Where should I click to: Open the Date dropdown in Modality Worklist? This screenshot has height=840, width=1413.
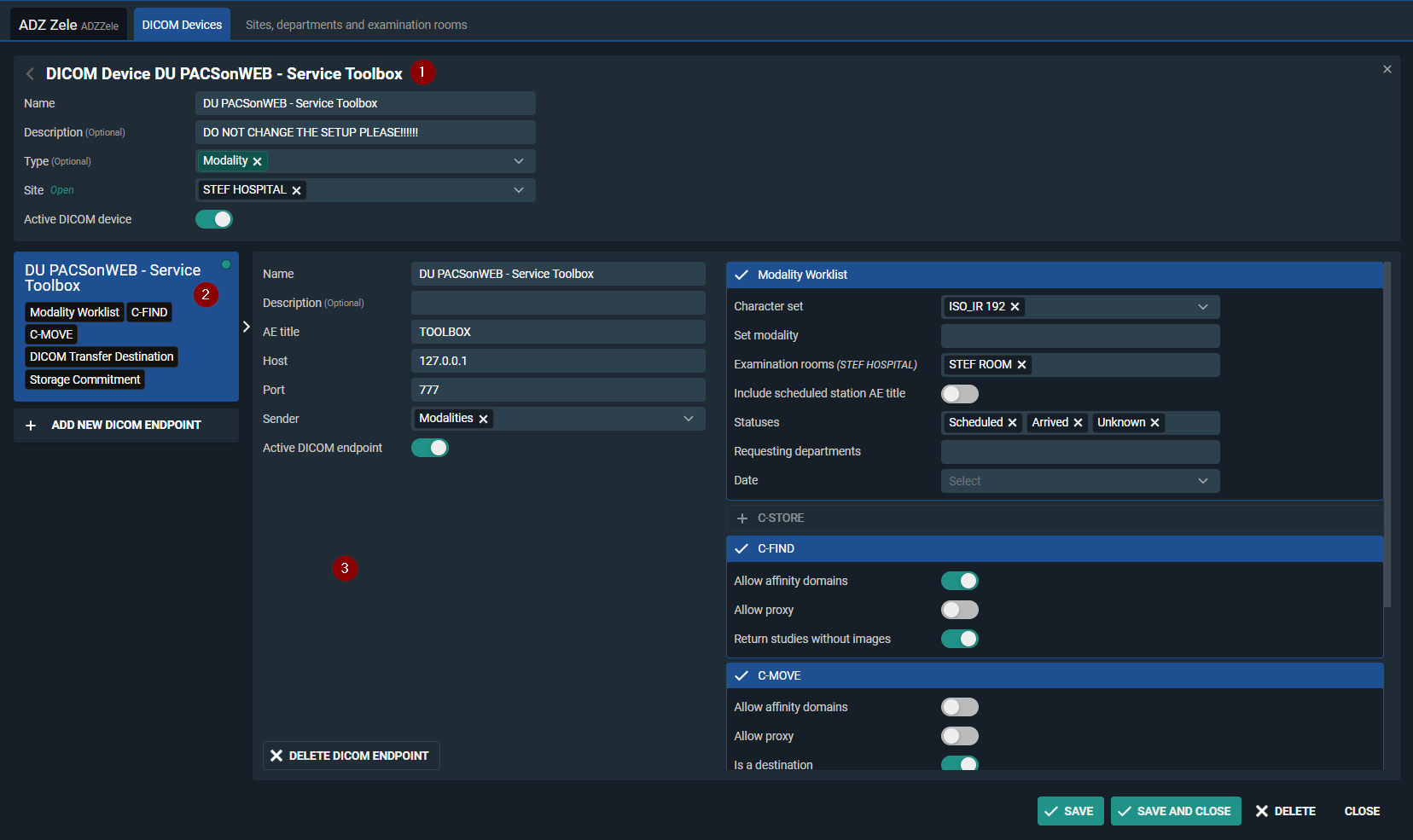pyautogui.click(x=1079, y=481)
